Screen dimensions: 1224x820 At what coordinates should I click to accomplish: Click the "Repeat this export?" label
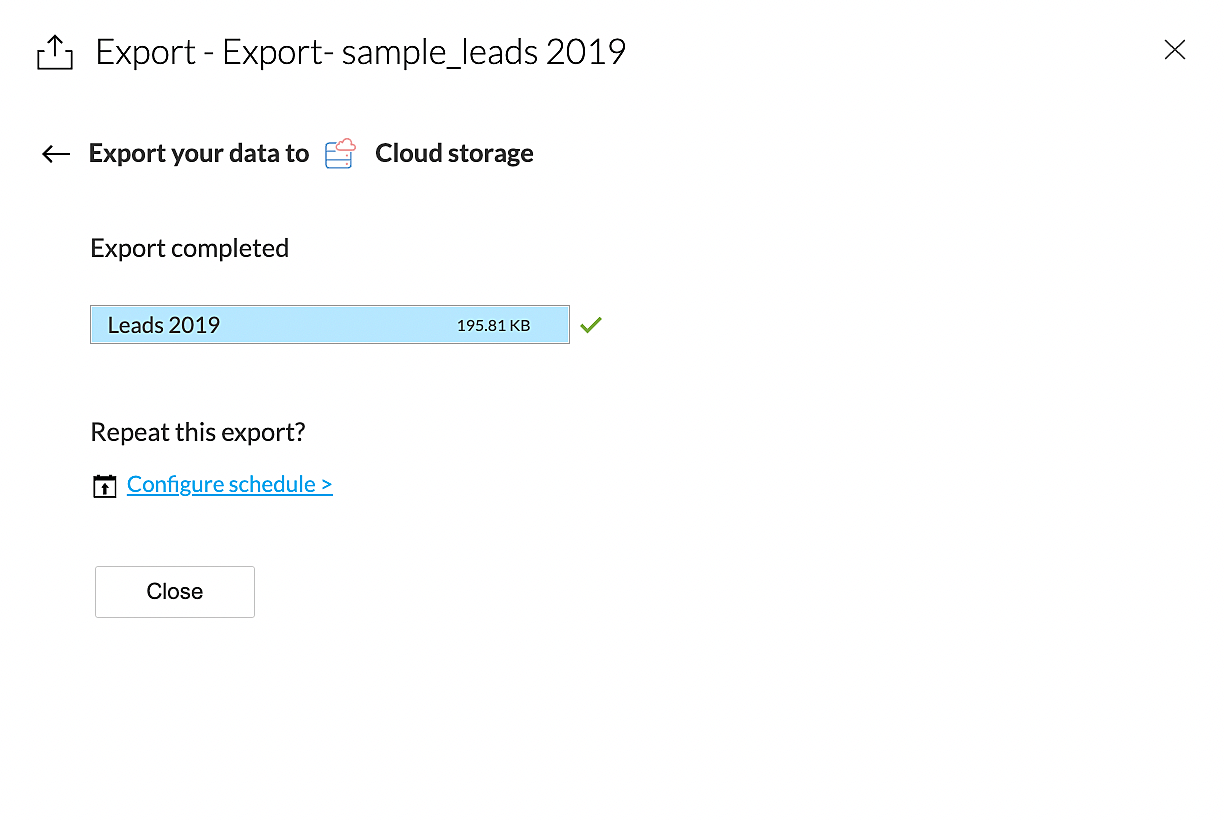197,432
